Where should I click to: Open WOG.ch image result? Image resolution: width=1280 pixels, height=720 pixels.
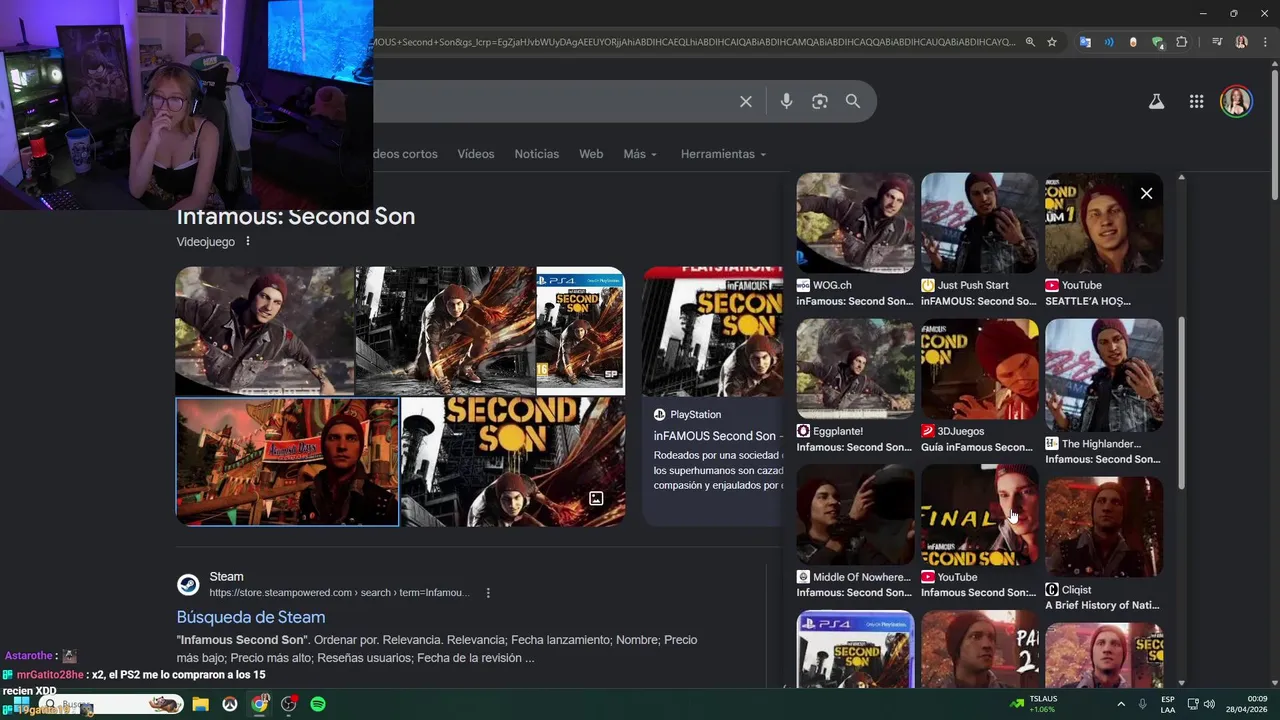[x=855, y=240]
